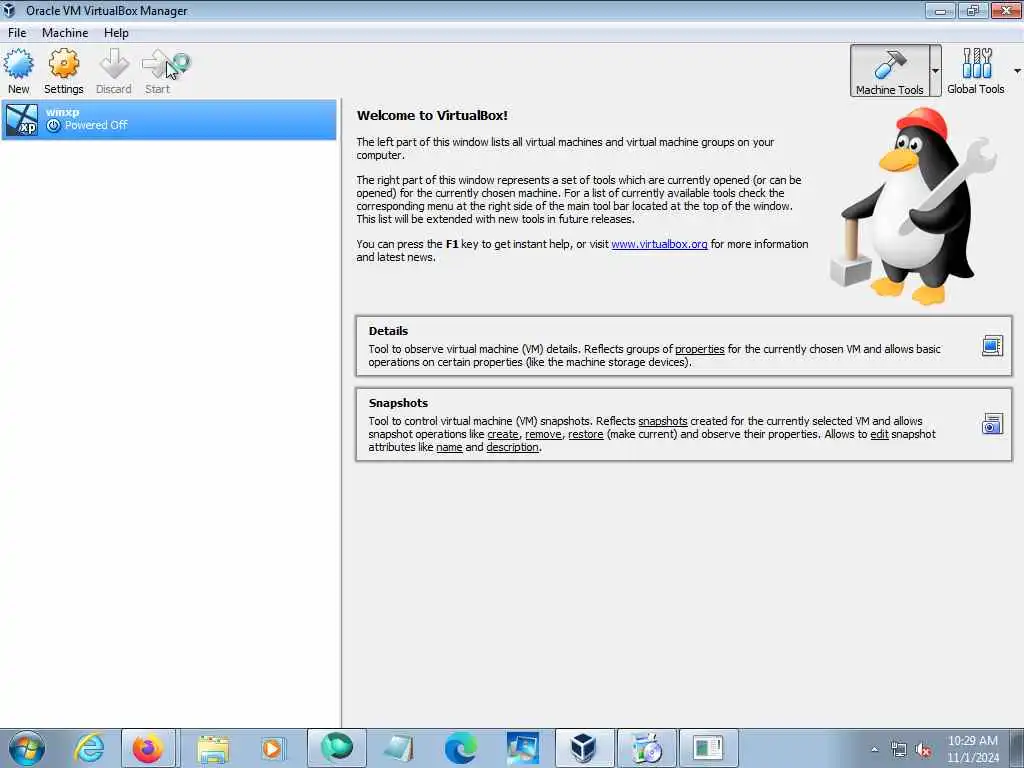The height and width of the screenshot is (768, 1024).
Task: Click the description link
Action: click(512, 447)
